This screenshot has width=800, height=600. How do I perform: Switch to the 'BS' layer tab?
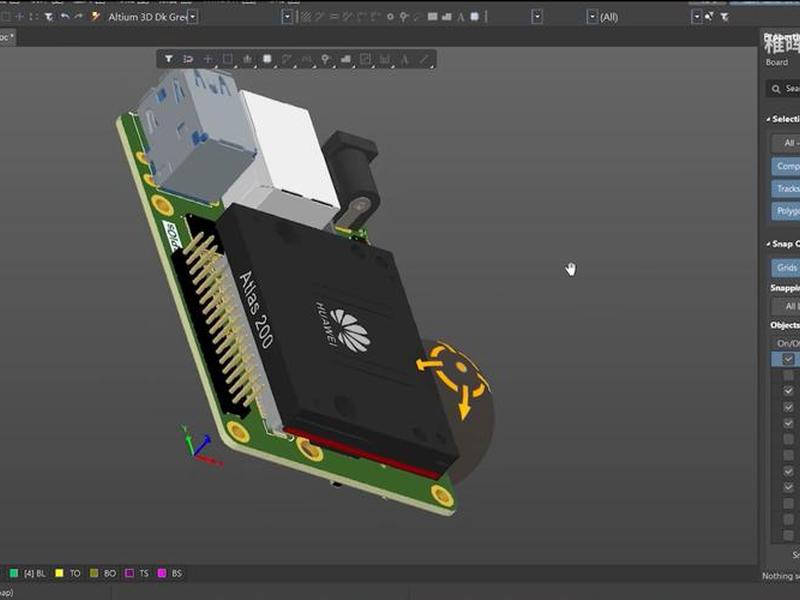click(x=177, y=573)
